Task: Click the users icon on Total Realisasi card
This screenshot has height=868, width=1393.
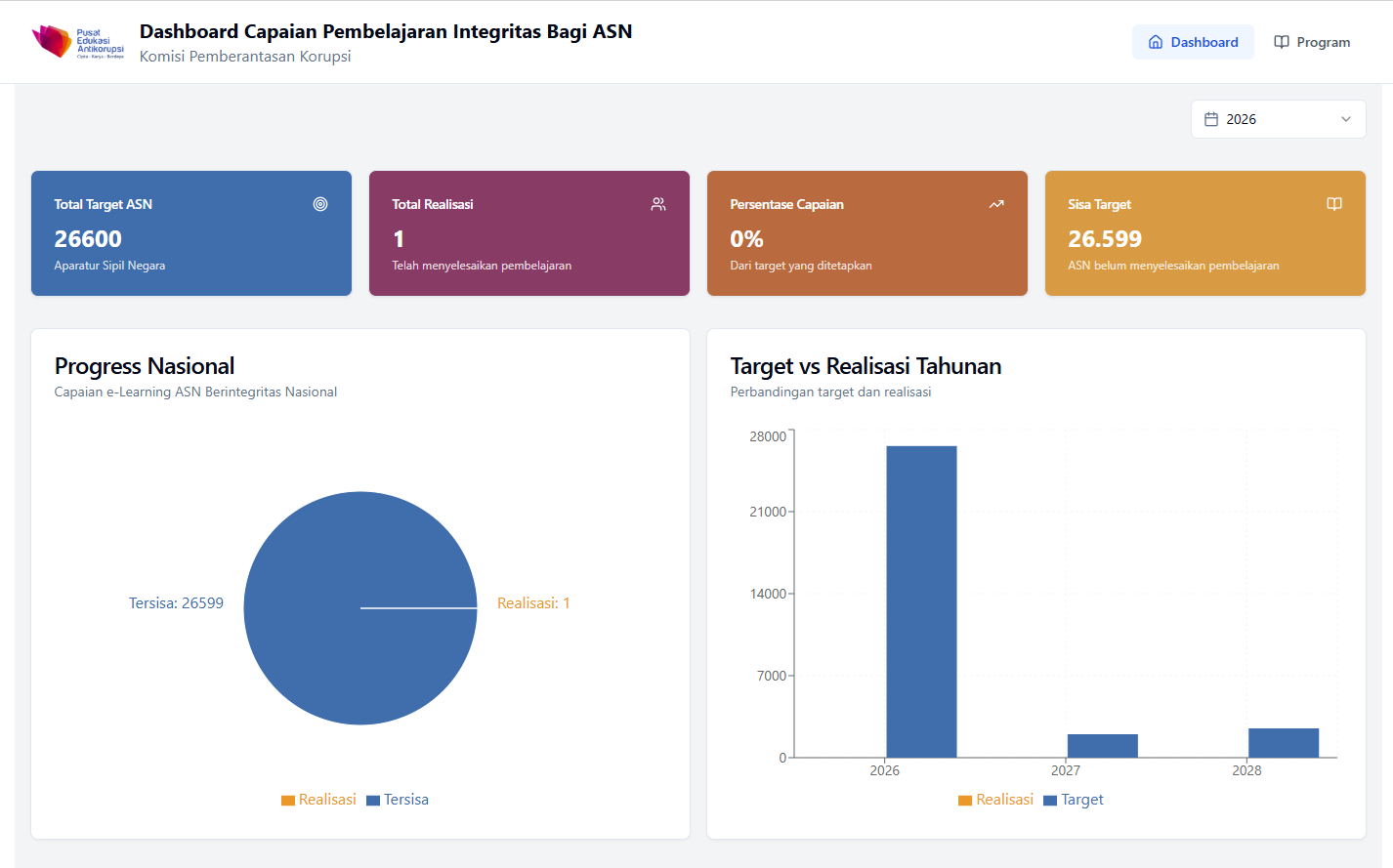Action: [x=658, y=204]
